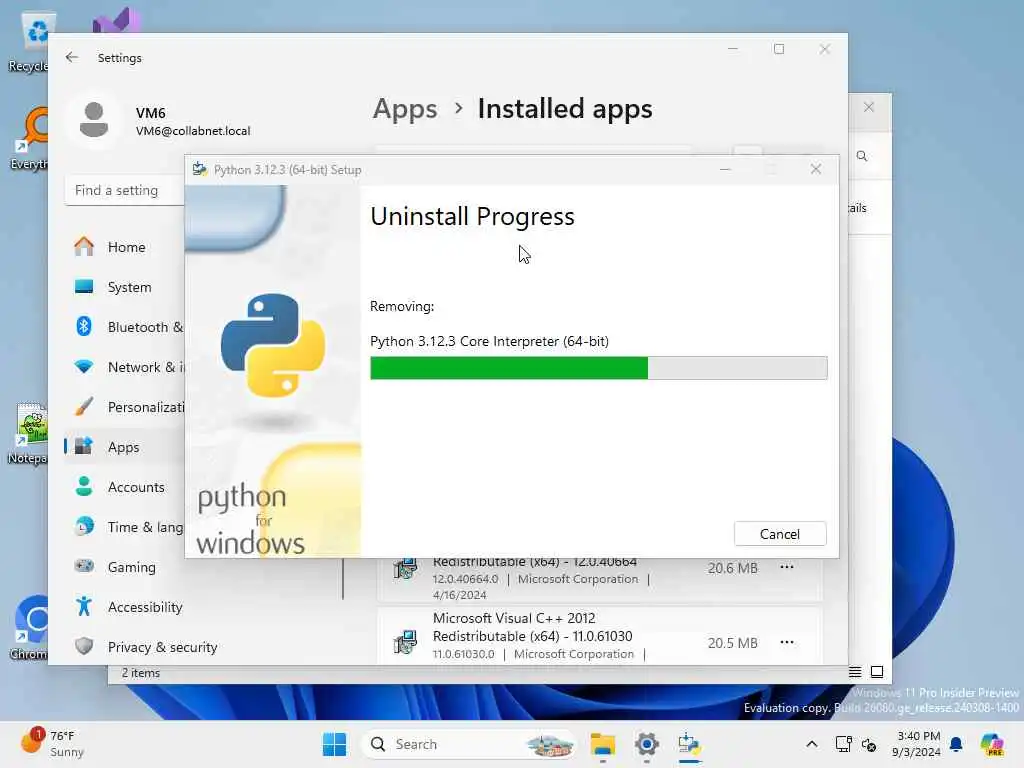Cancel the Python uninstall
This screenshot has width=1024, height=768.
click(x=780, y=534)
